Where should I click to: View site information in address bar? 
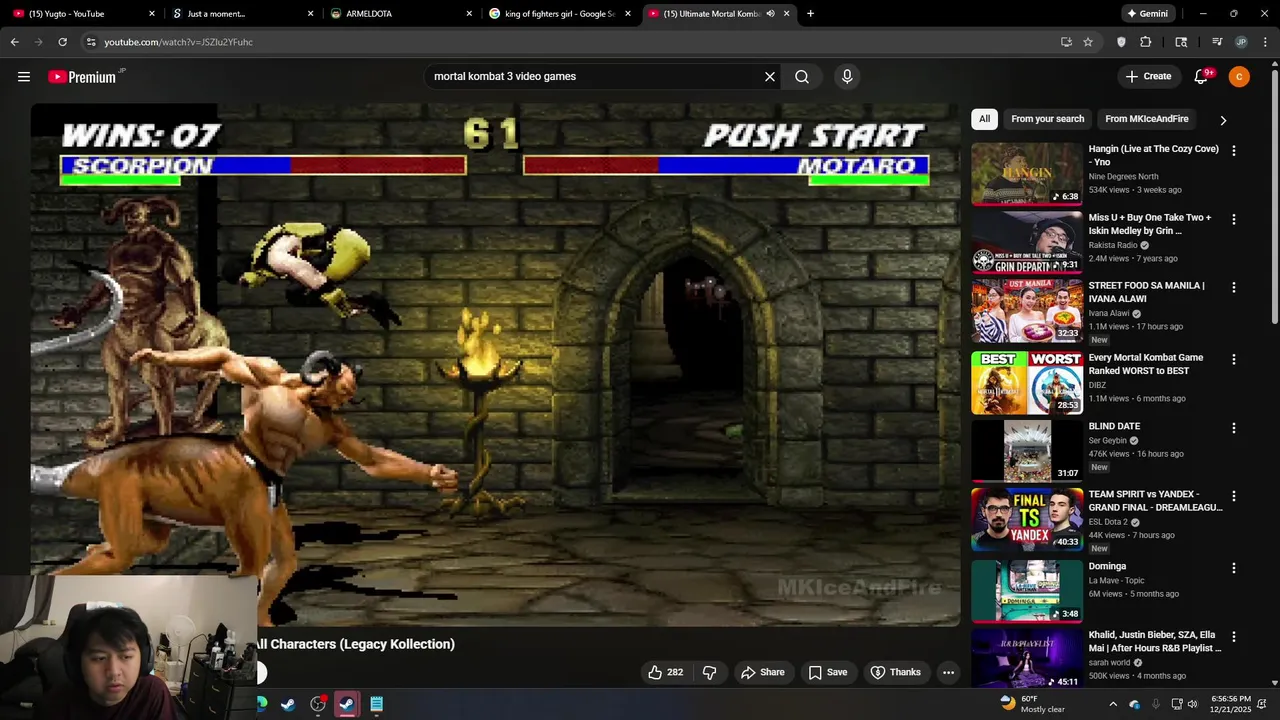click(x=91, y=42)
